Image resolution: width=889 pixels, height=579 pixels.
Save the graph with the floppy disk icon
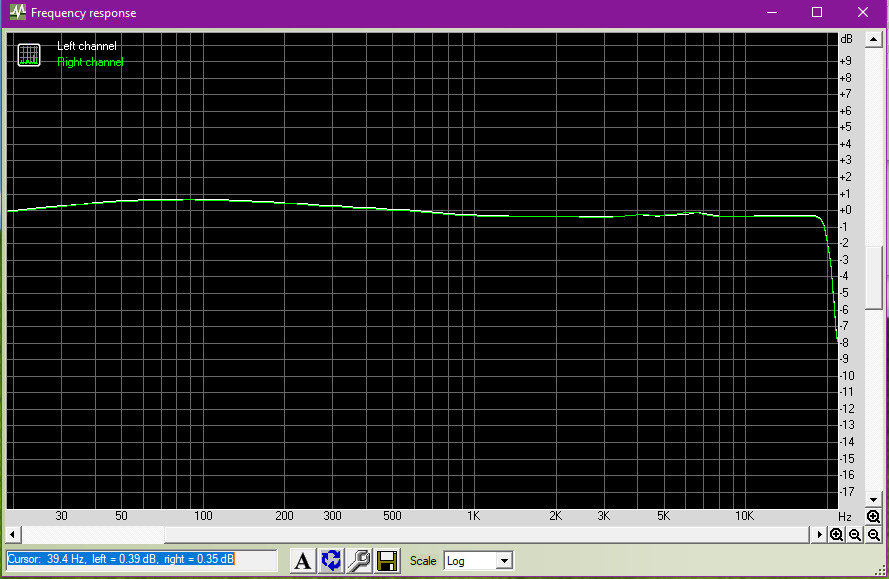click(x=387, y=561)
